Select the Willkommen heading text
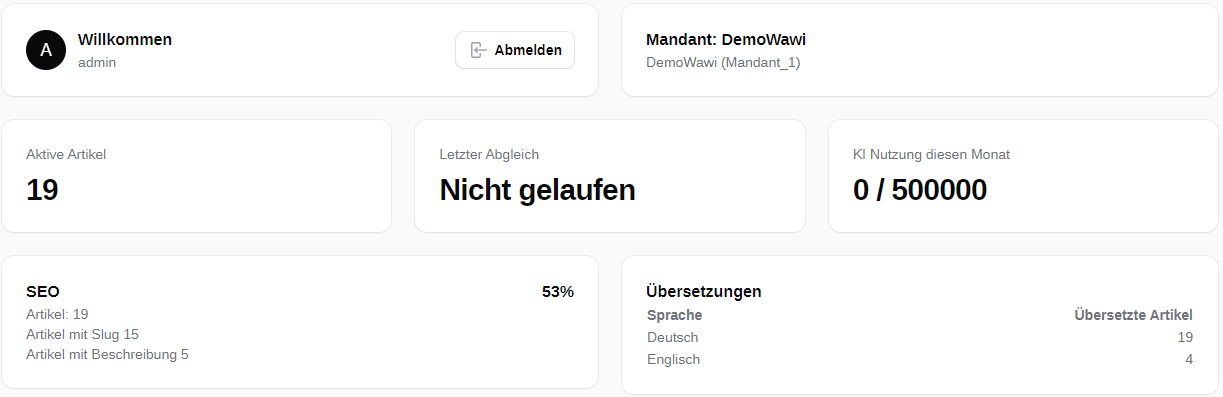Screen dimensions: 1223x397 (125, 40)
